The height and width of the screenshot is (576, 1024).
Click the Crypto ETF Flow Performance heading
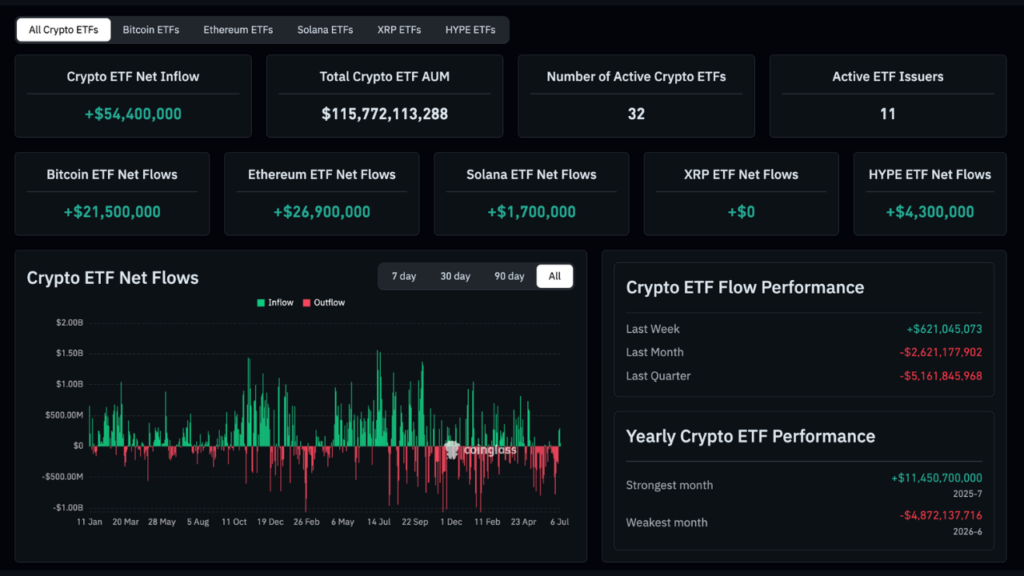(x=745, y=288)
